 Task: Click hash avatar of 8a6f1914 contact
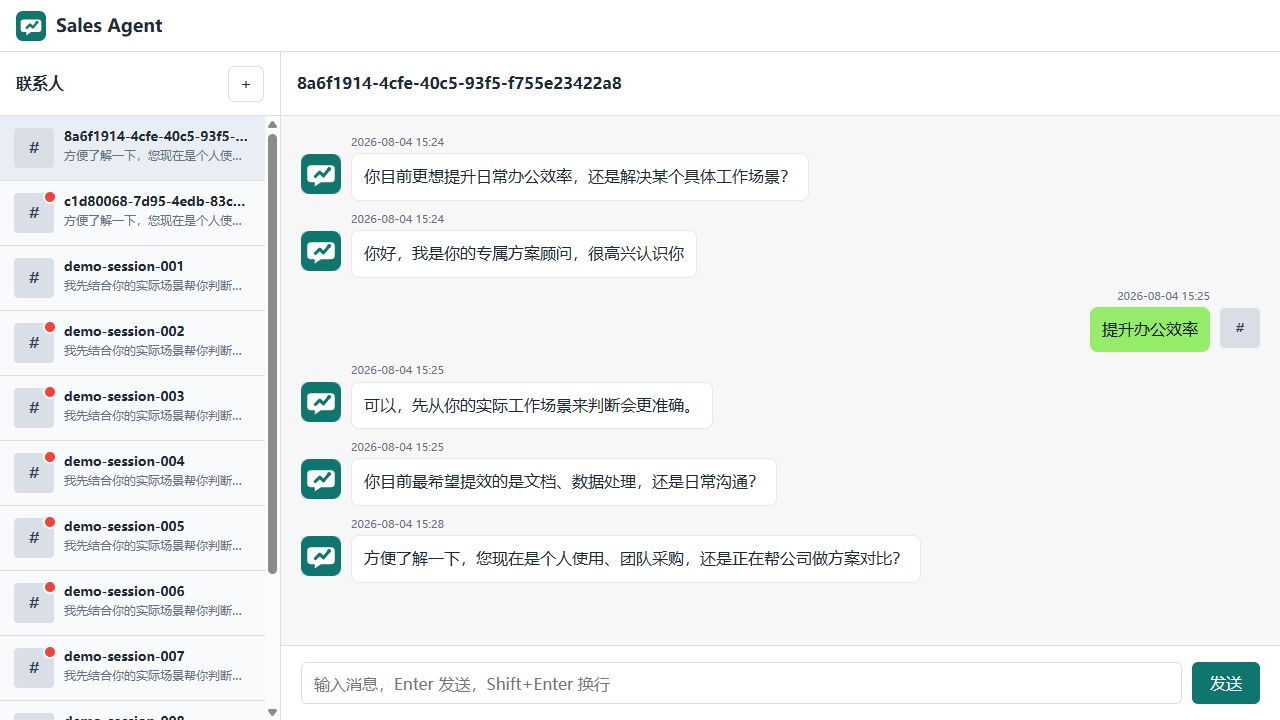34,148
